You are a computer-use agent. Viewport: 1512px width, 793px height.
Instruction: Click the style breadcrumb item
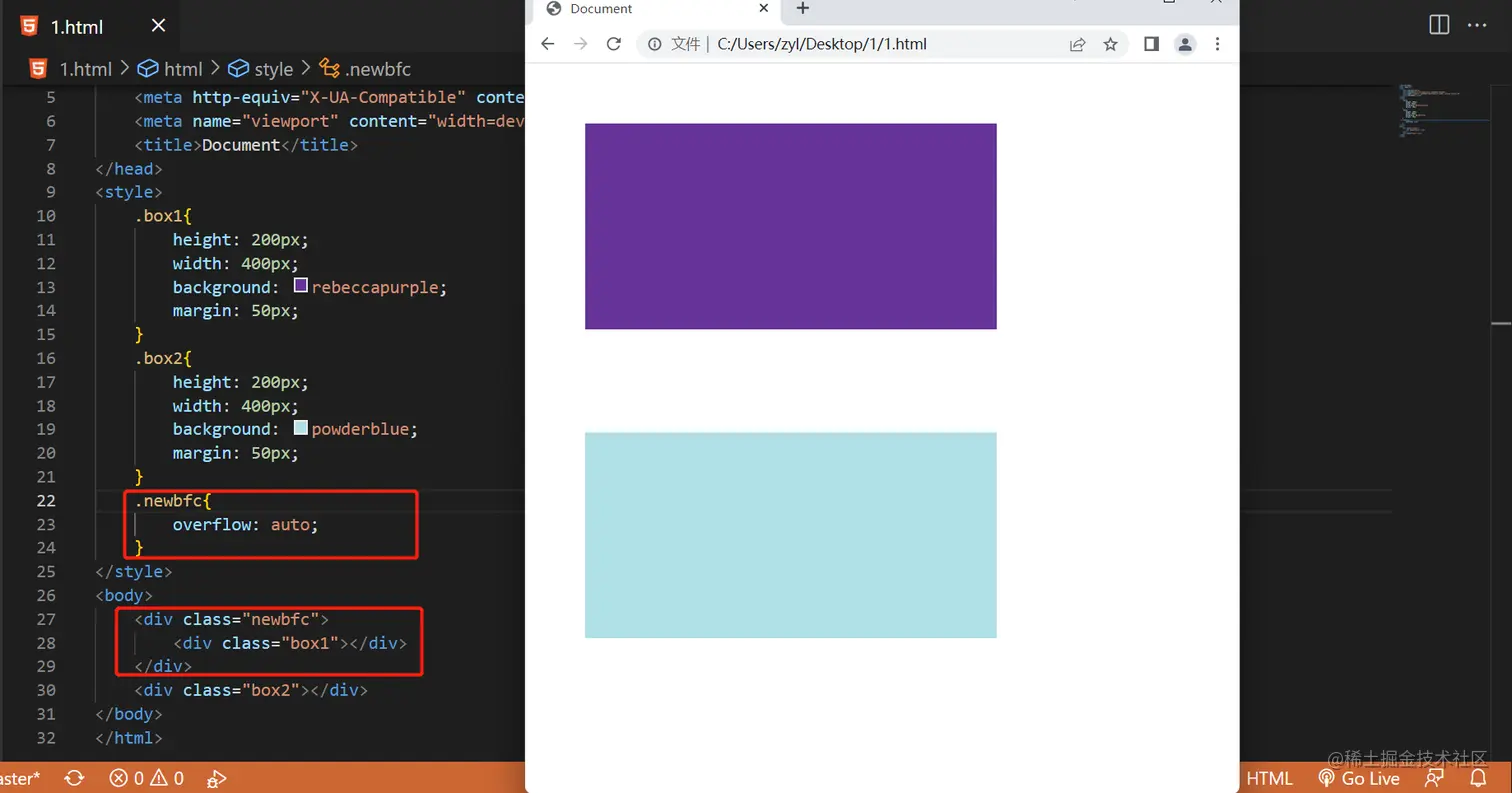click(261, 69)
